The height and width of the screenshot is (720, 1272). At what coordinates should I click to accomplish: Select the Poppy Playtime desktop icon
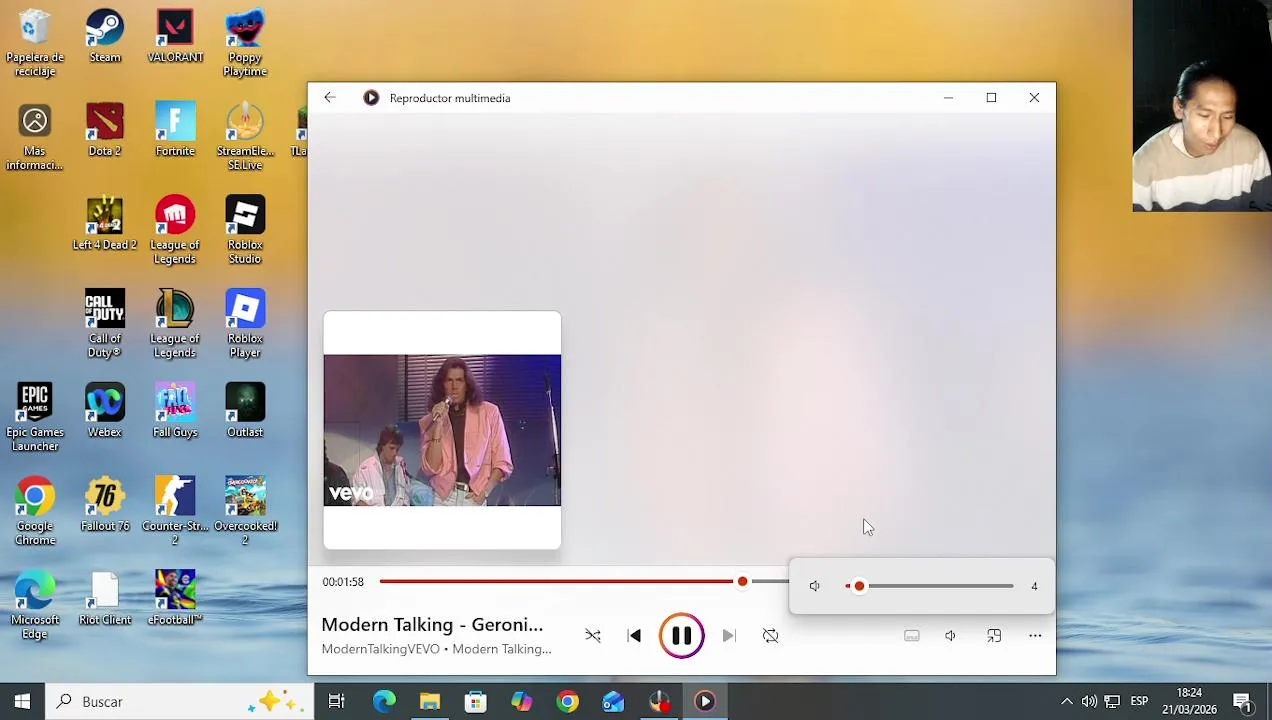tap(245, 44)
